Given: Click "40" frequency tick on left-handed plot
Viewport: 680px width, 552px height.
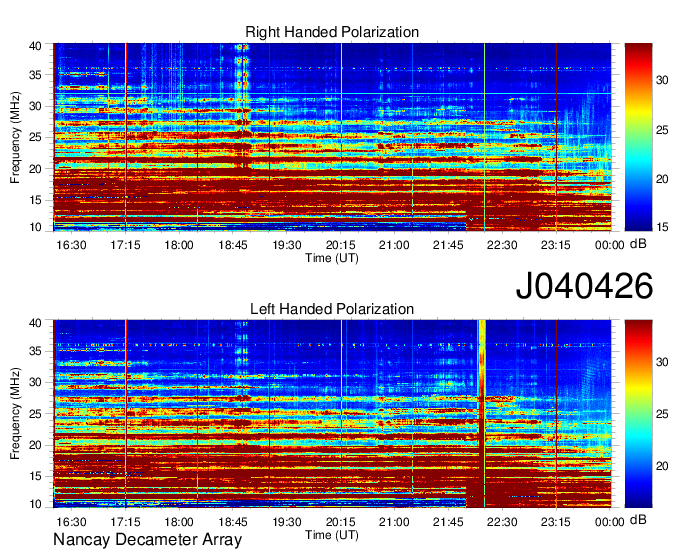Looking at the screenshot, I should (35, 322).
